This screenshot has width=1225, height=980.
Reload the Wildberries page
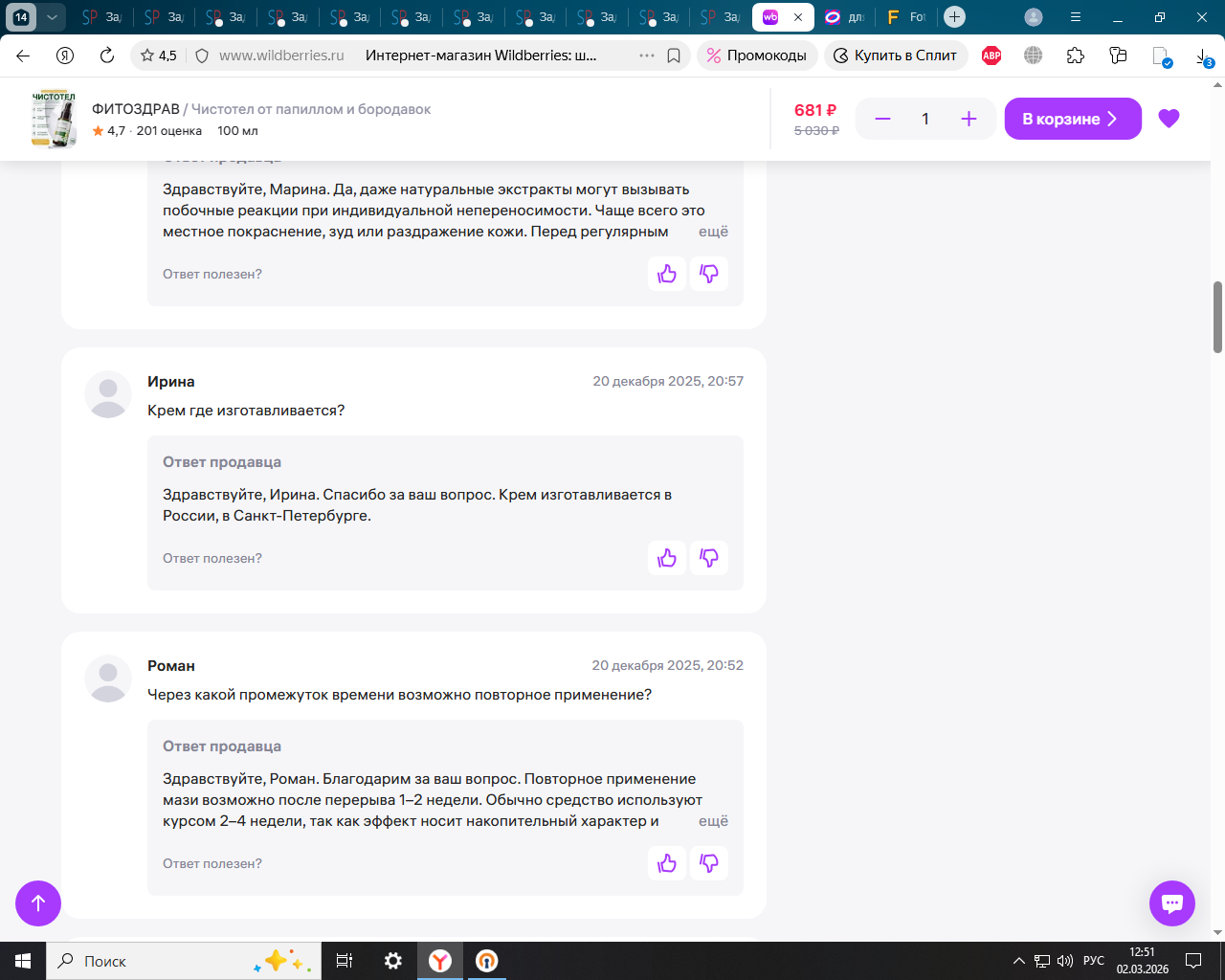coord(107,56)
